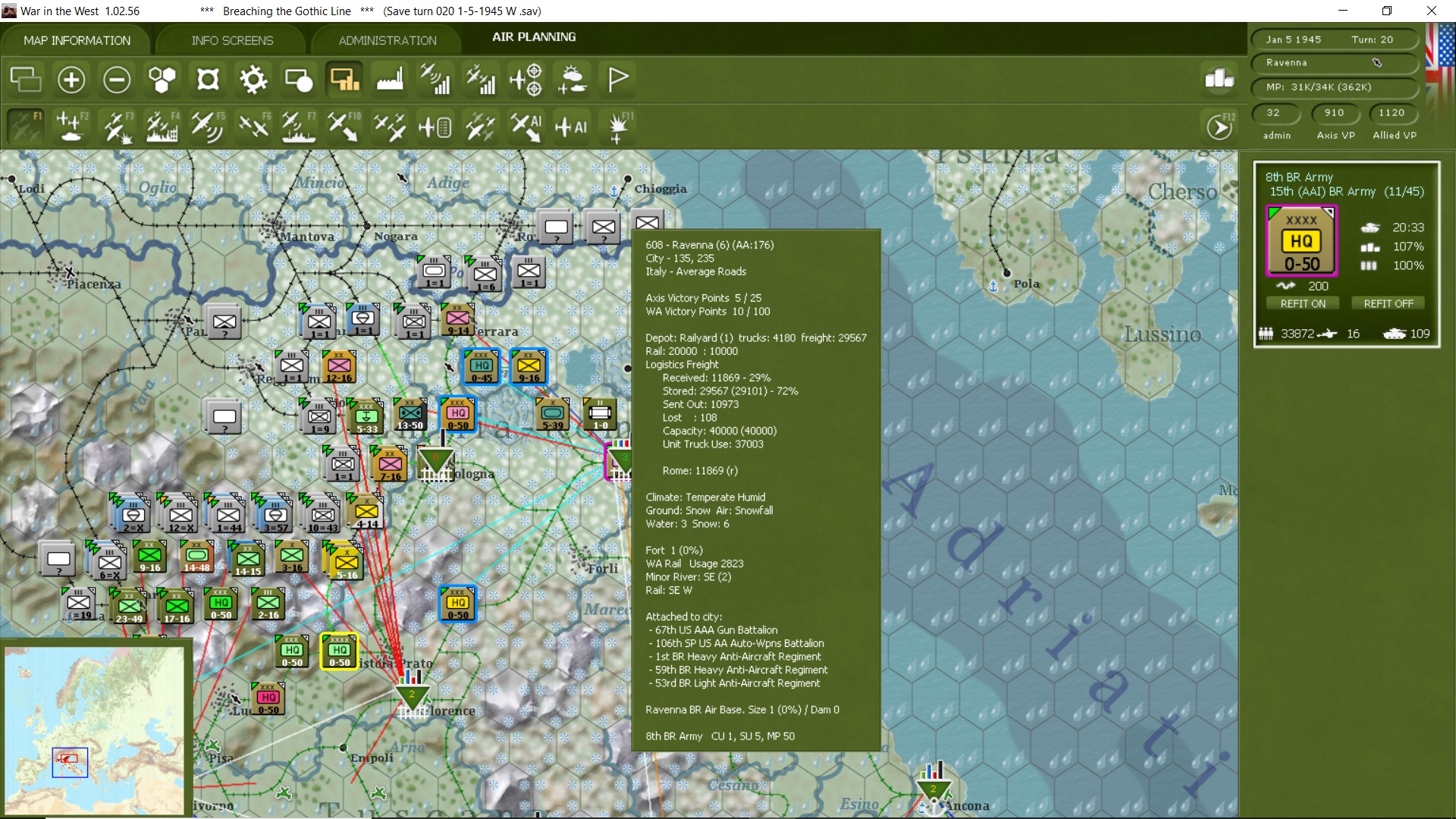
Task: Select the F6 air superiority mode
Action: pyautogui.click(x=253, y=127)
